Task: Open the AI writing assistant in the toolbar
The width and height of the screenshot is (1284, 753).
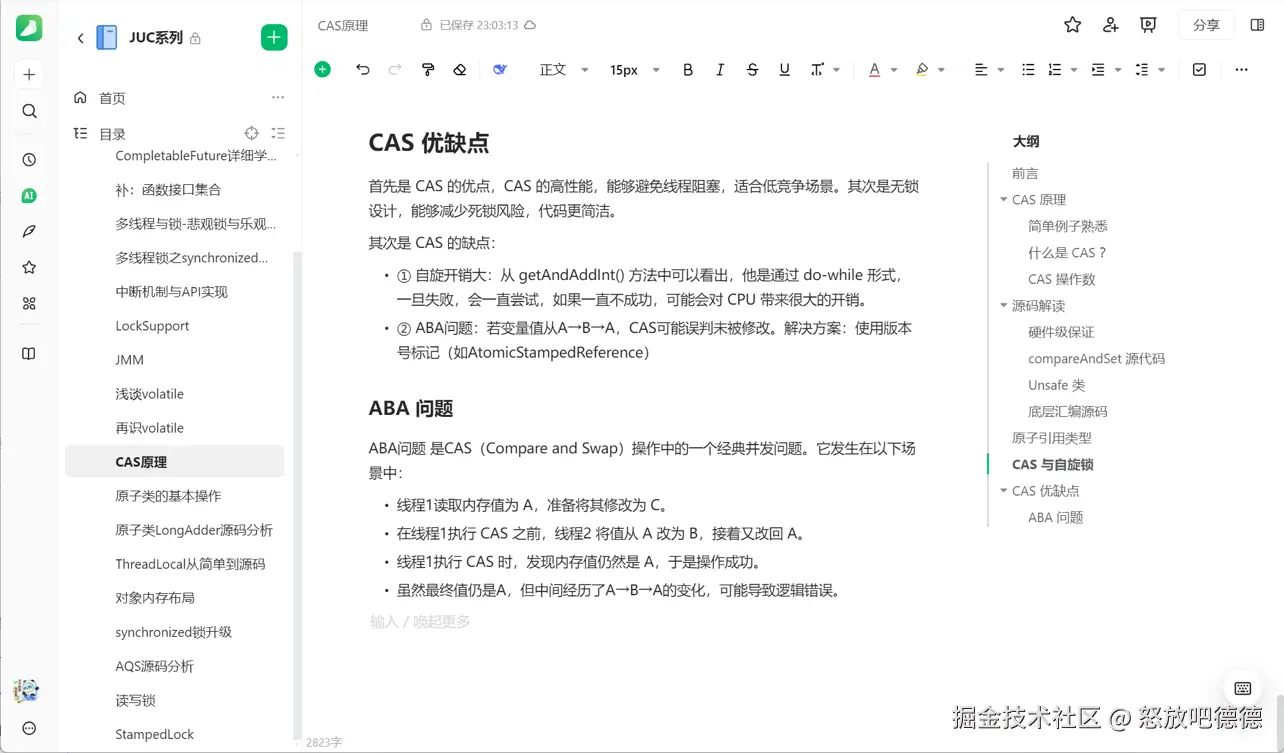Action: (499, 69)
